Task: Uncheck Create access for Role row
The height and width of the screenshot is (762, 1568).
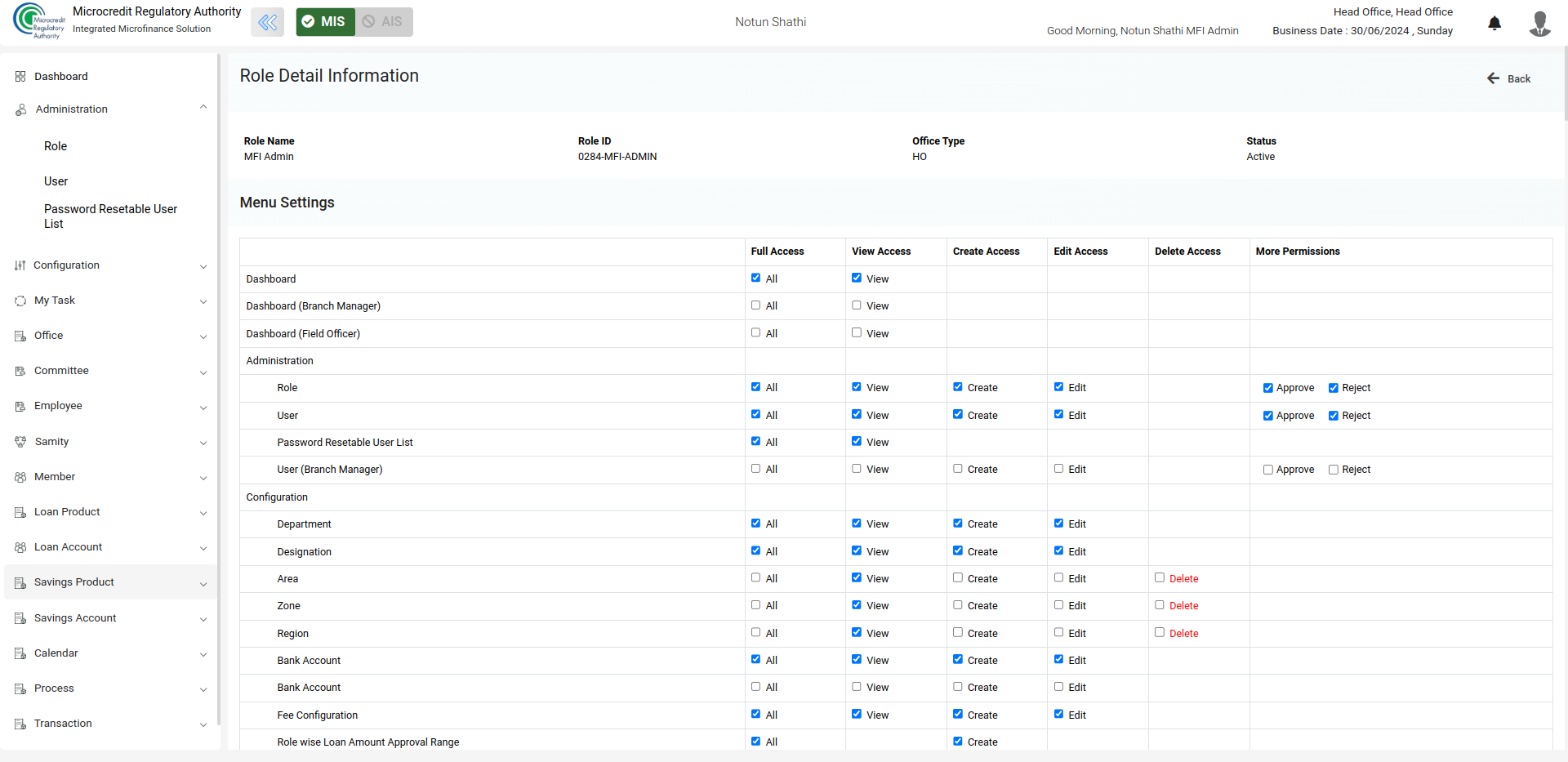Action: tap(958, 387)
